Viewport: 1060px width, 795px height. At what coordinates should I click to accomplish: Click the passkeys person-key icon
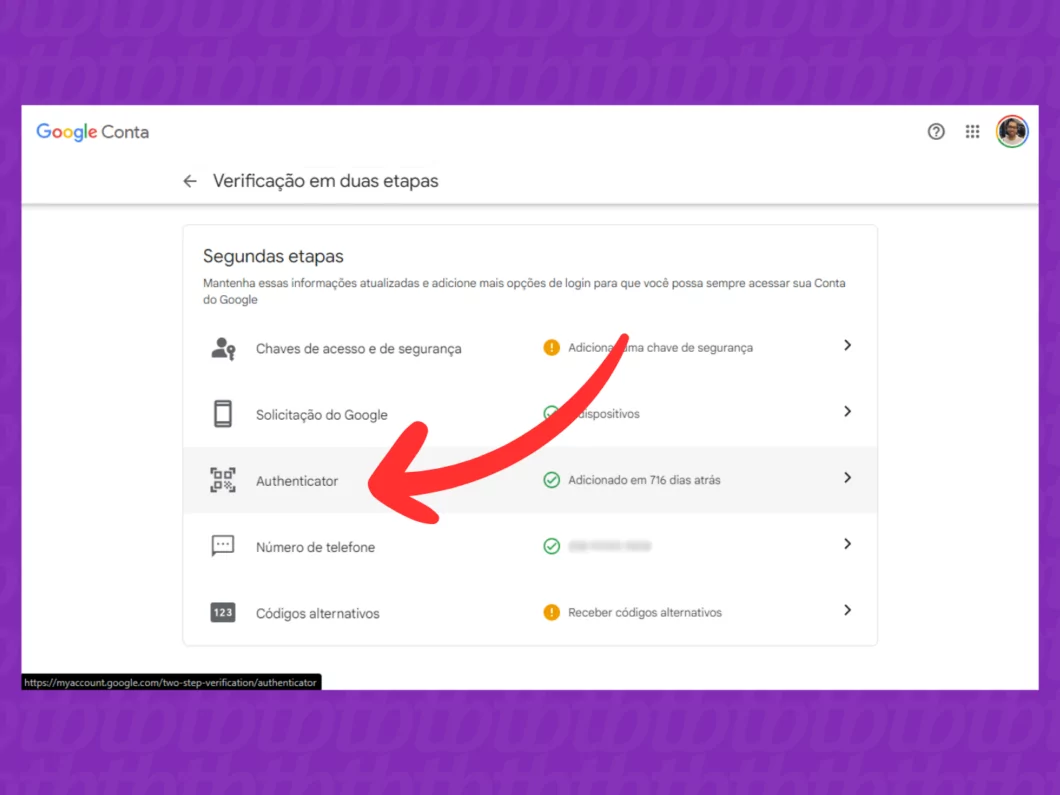[223, 349]
